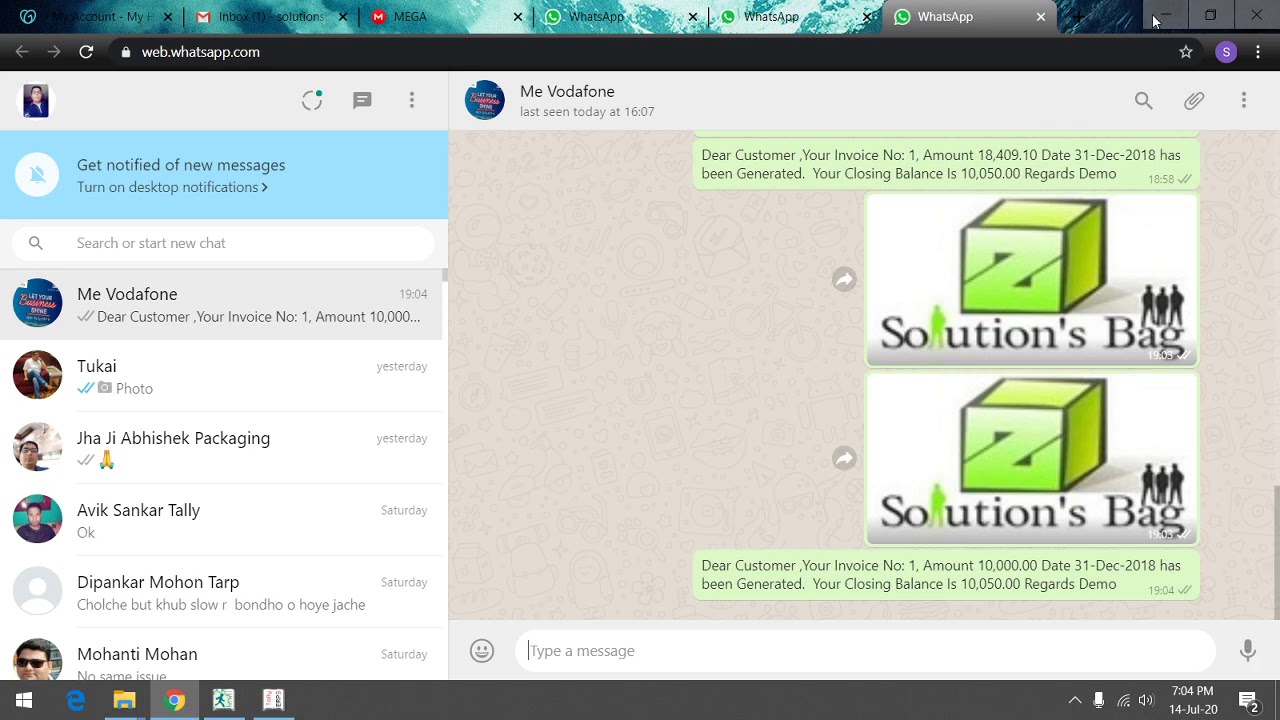1280x720 pixels.
Task: Click the muted bell notification icon
Action: point(37,175)
